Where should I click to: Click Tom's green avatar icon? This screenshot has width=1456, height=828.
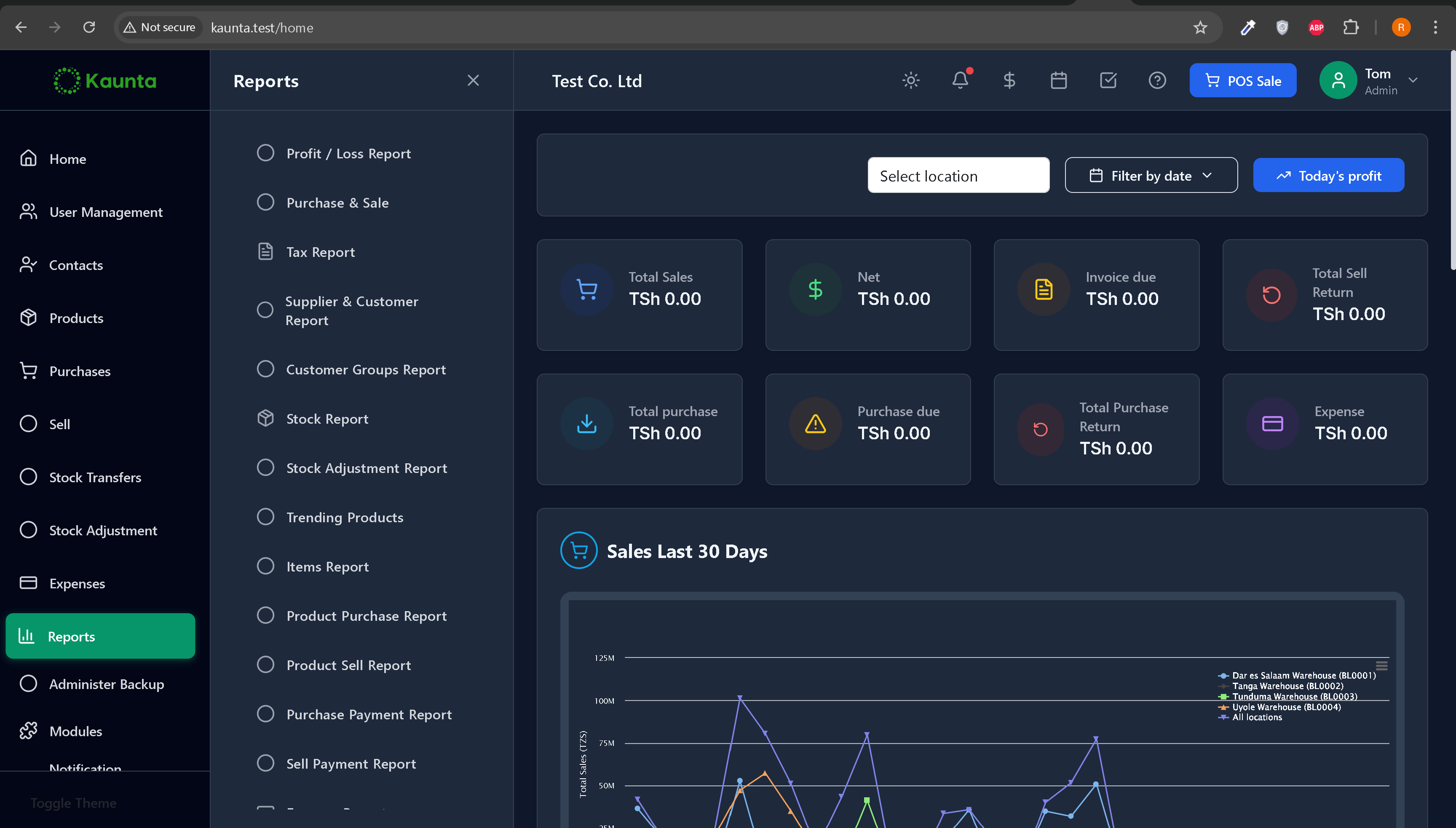click(1338, 80)
